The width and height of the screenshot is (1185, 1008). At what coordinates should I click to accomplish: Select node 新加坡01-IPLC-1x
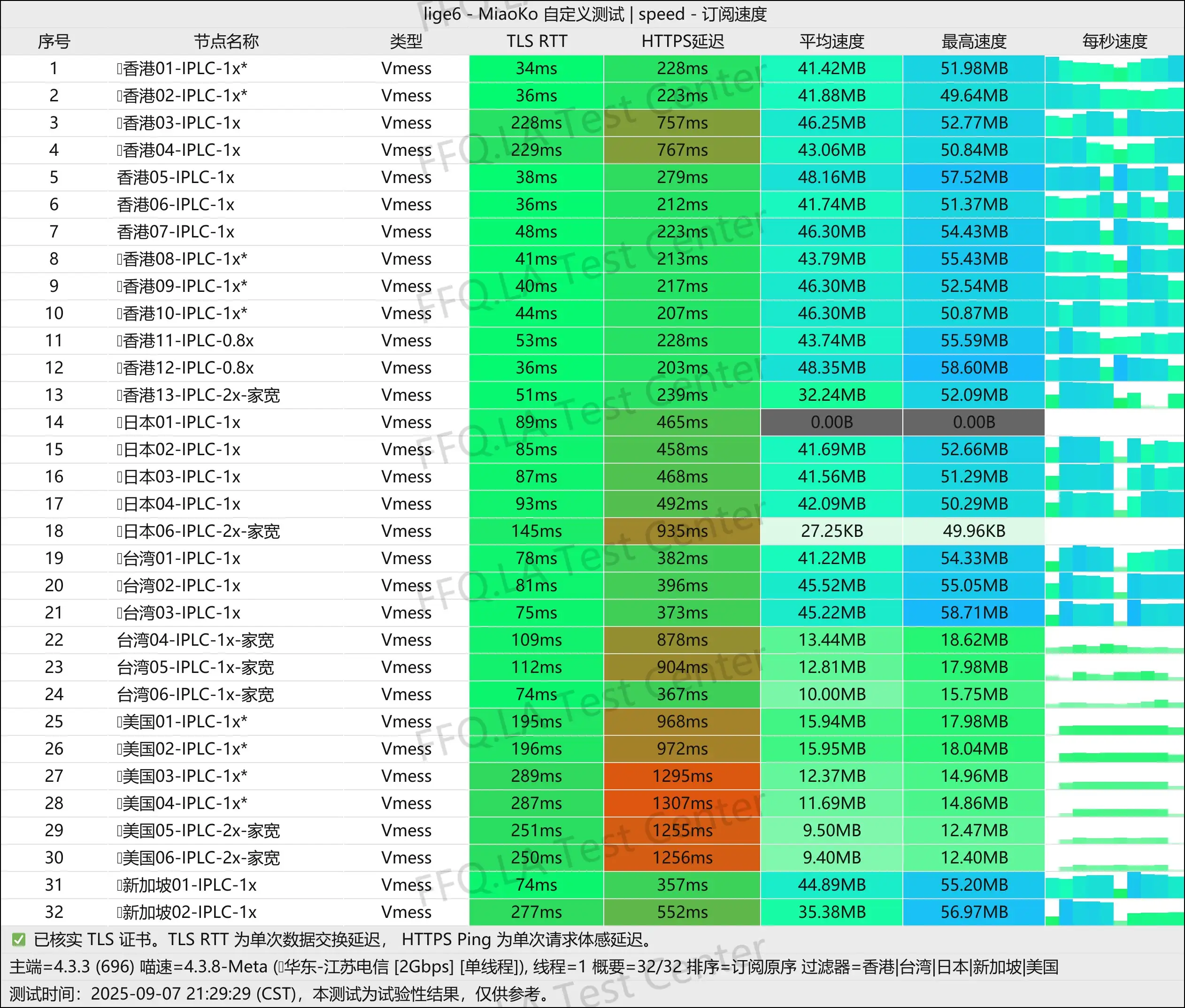pyautogui.click(x=186, y=885)
